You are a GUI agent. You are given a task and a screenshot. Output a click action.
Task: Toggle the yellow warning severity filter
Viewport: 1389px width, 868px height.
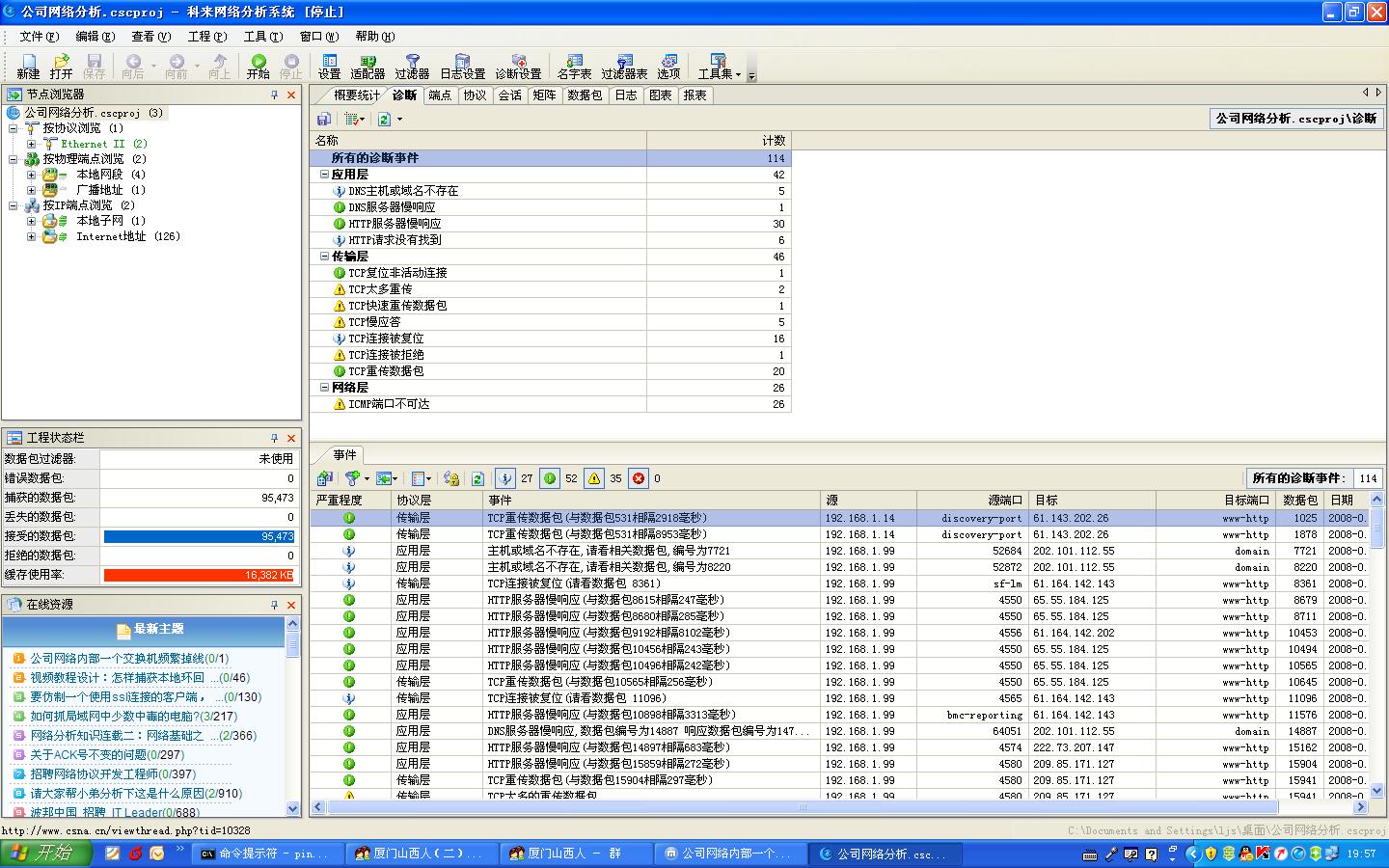pyautogui.click(x=594, y=478)
